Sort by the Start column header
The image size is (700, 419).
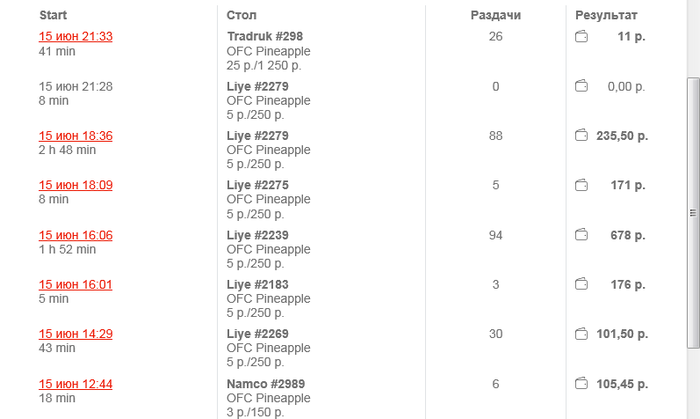(53, 15)
